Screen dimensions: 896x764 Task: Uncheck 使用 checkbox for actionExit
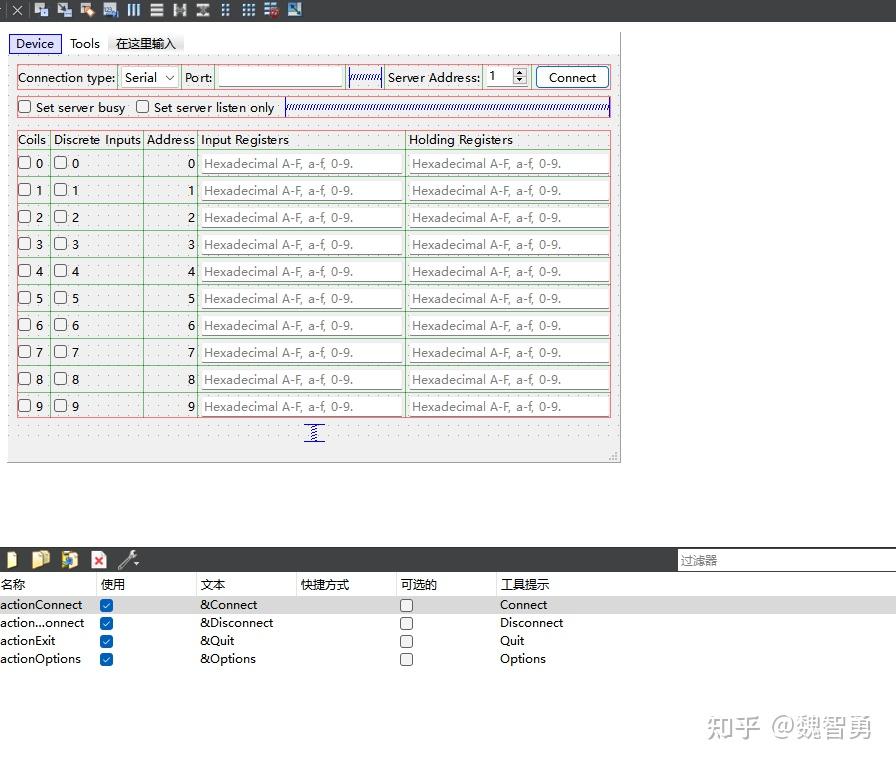pyautogui.click(x=106, y=641)
